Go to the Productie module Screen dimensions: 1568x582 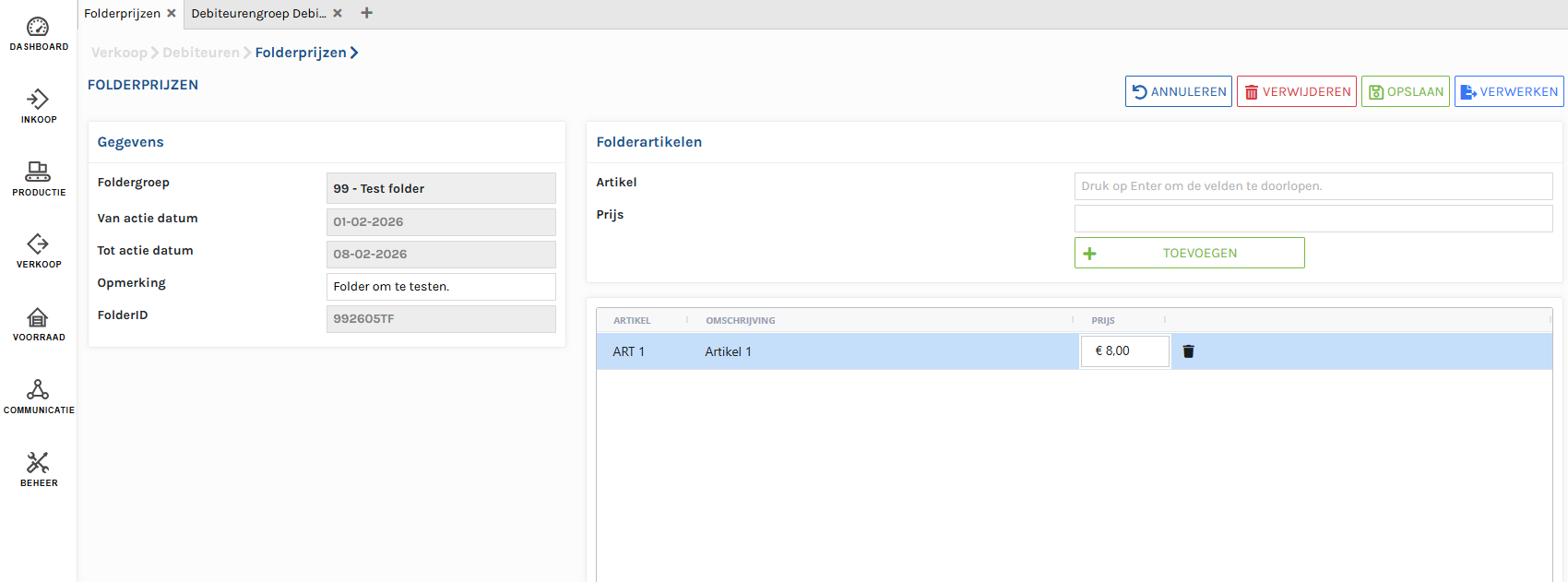coord(38,179)
